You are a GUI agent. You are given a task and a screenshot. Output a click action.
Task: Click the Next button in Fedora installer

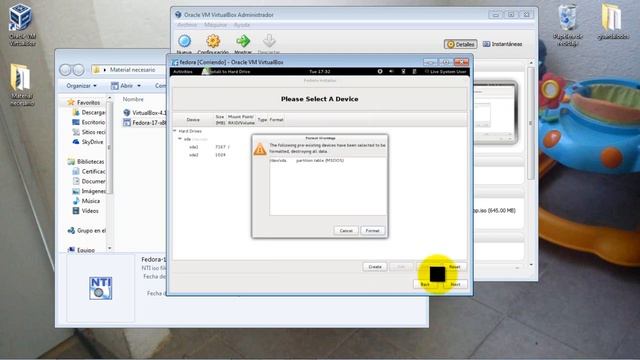[x=456, y=284]
